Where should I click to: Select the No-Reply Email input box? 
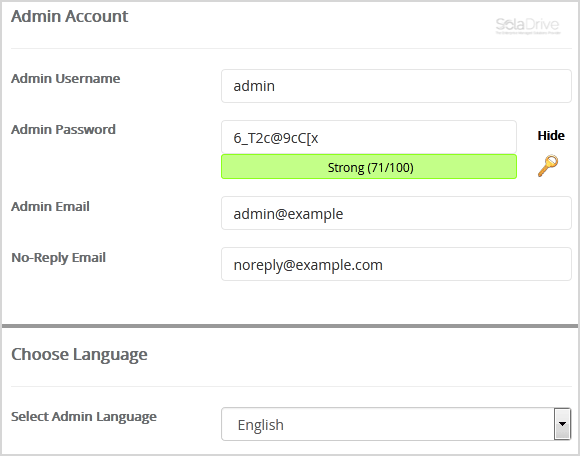pyautogui.click(x=396, y=264)
